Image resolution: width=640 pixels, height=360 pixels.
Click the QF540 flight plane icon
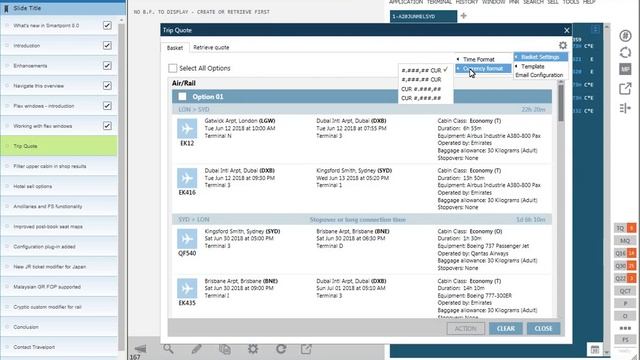pyautogui.click(x=187, y=239)
